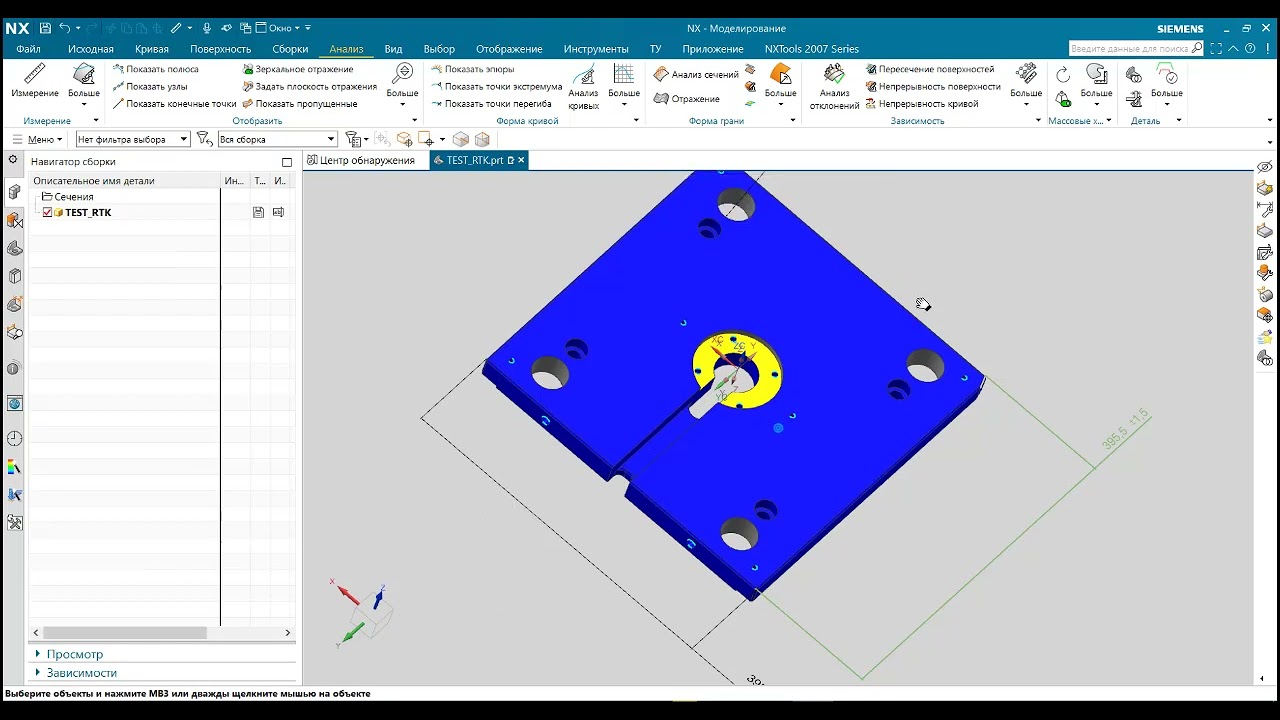Click Показать конечные точки command
The image size is (1280, 720).
click(174, 103)
